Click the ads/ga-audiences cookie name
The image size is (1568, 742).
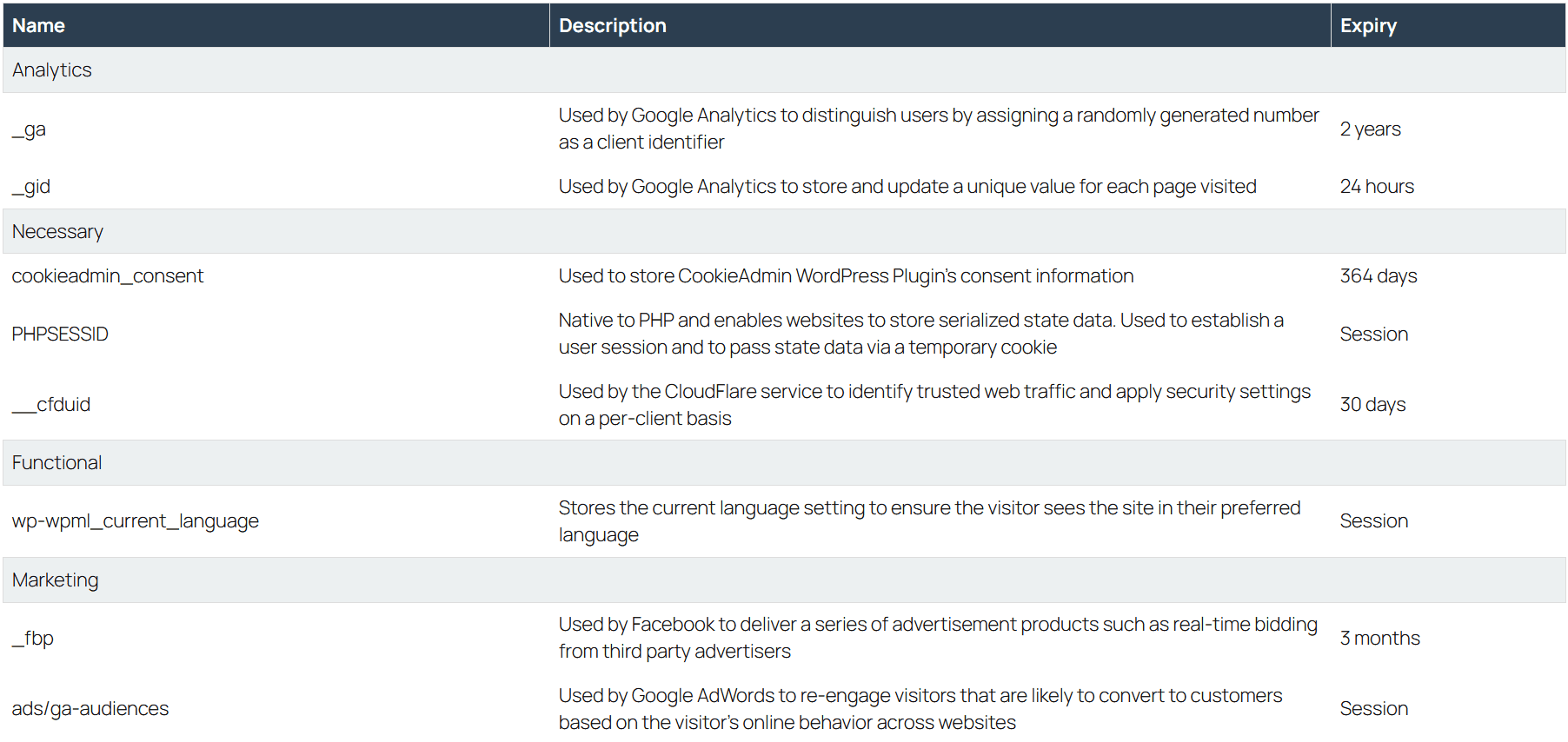[x=90, y=709]
